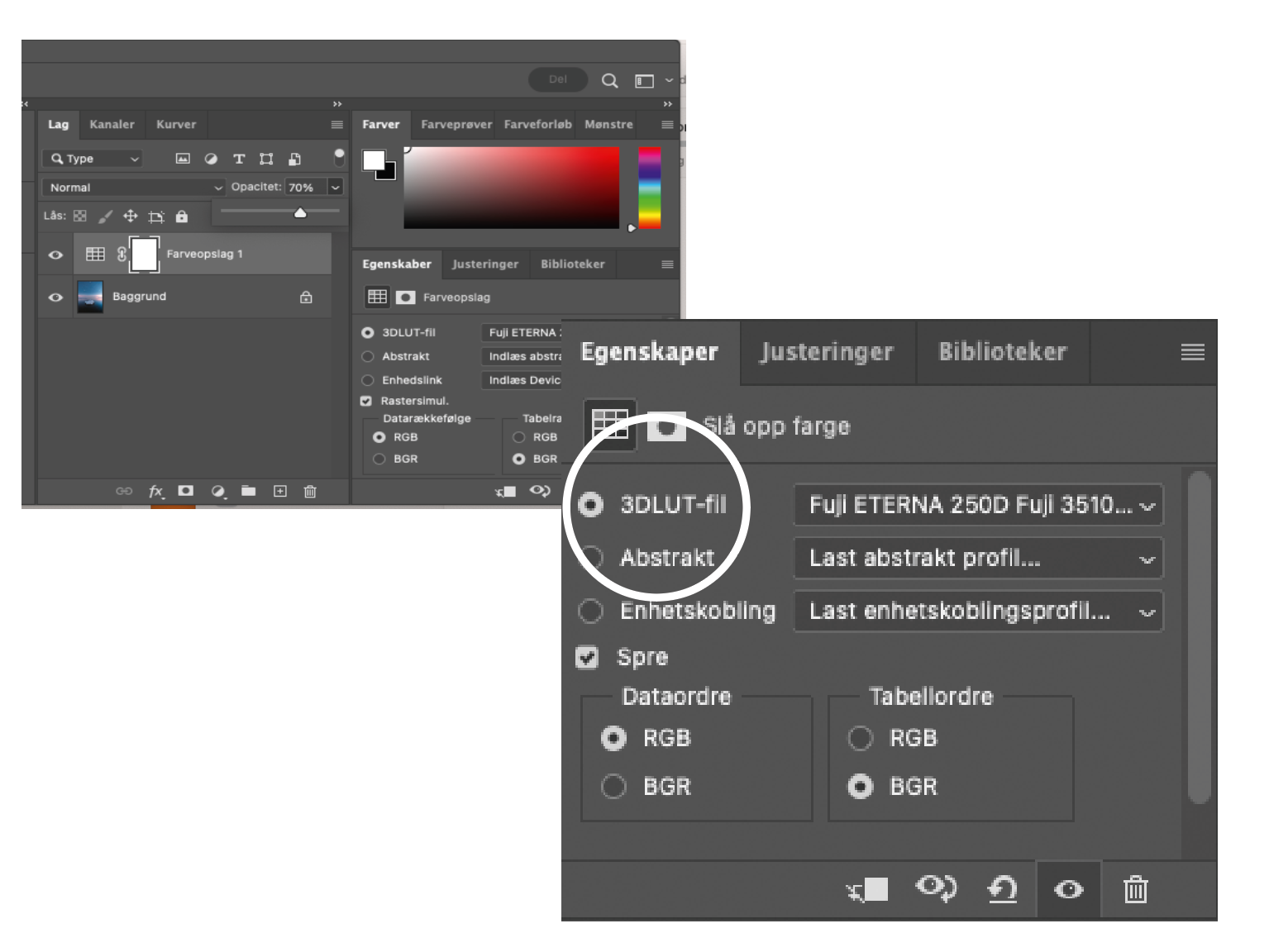Select the mask icon beside Farveopslag label
This screenshot has height=952, width=1269.
coord(405,297)
